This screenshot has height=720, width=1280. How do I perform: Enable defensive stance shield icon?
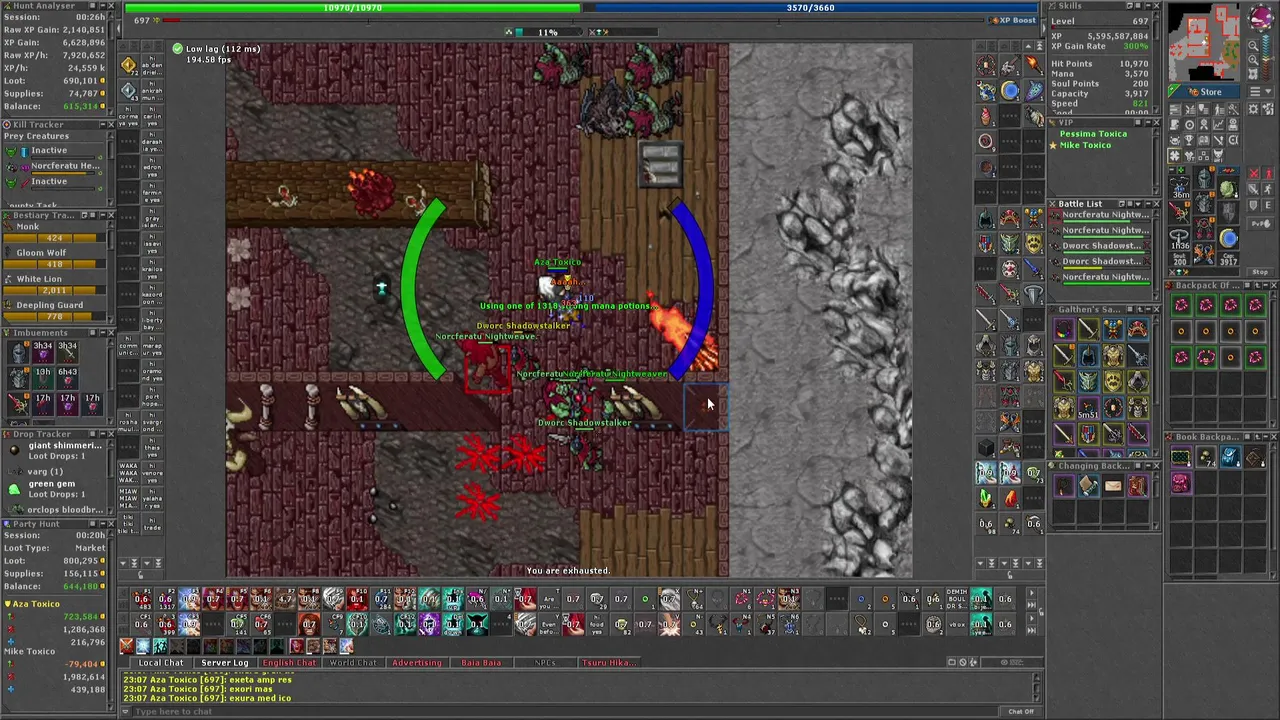click(1253, 205)
